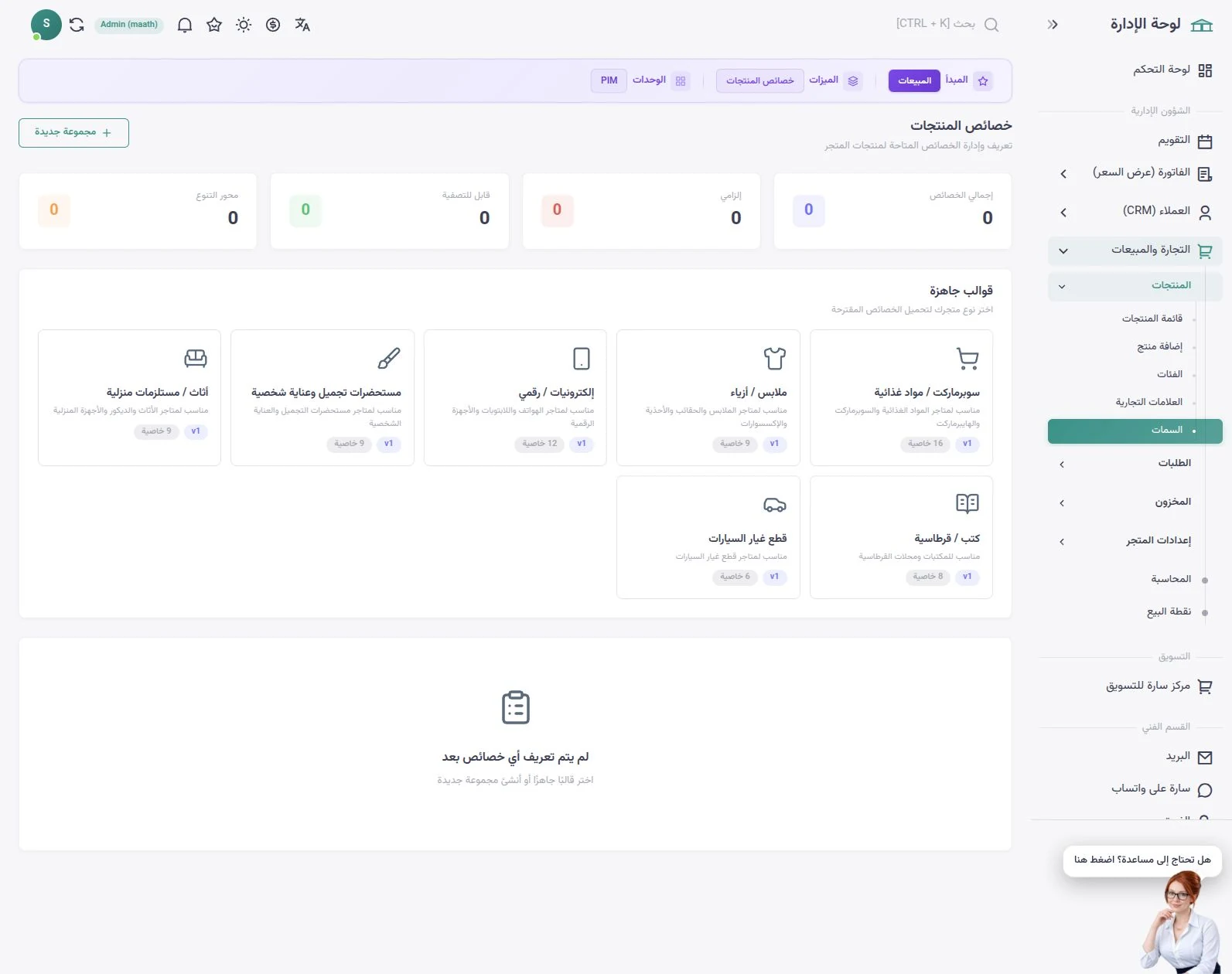This screenshot has height=974, width=1232.
Task: Choose ملابس / أزياء template shirt icon
Action: (774, 359)
